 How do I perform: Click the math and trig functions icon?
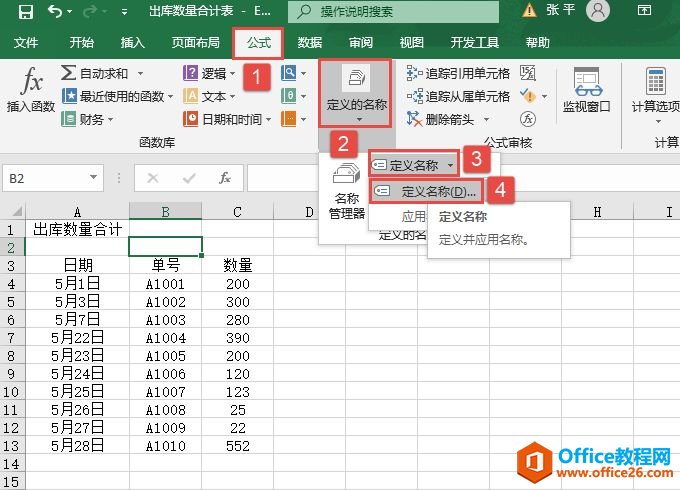tap(288, 95)
